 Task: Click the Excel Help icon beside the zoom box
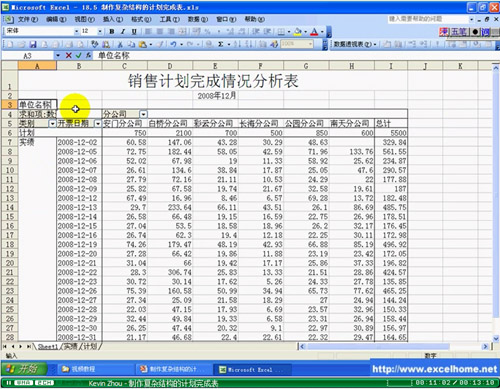pos(274,44)
